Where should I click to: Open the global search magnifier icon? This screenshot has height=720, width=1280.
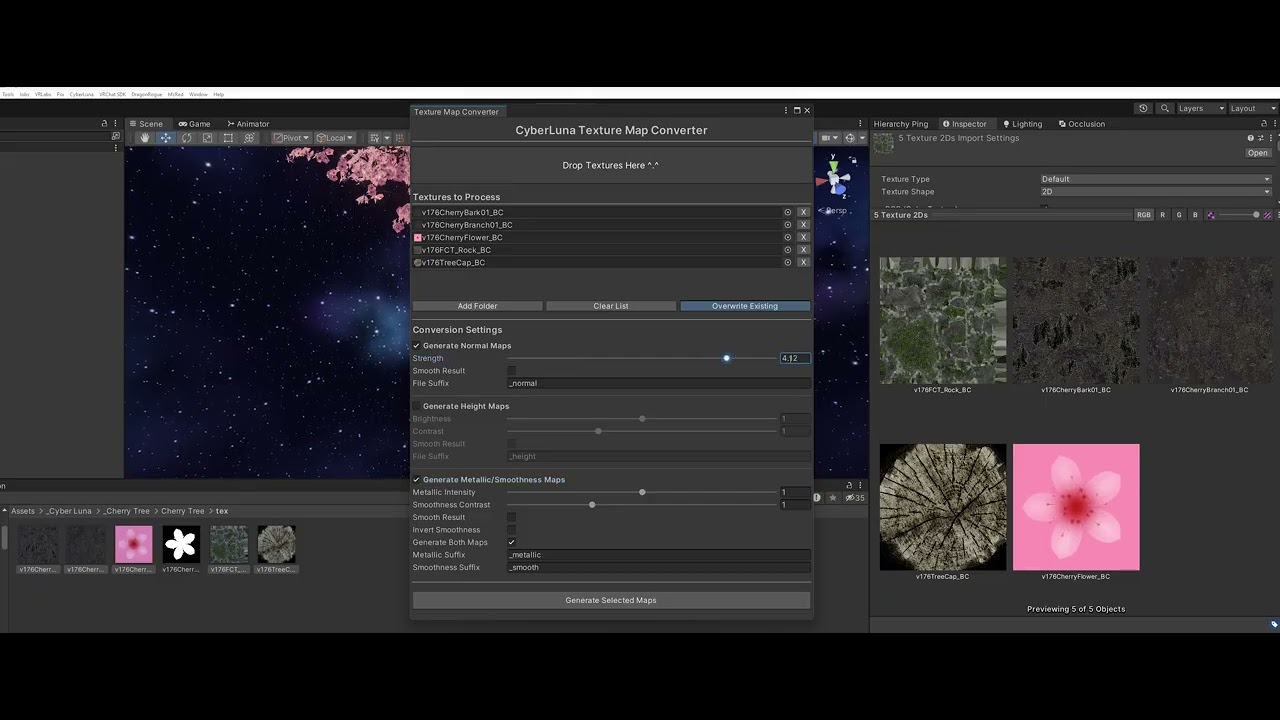point(1165,108)
